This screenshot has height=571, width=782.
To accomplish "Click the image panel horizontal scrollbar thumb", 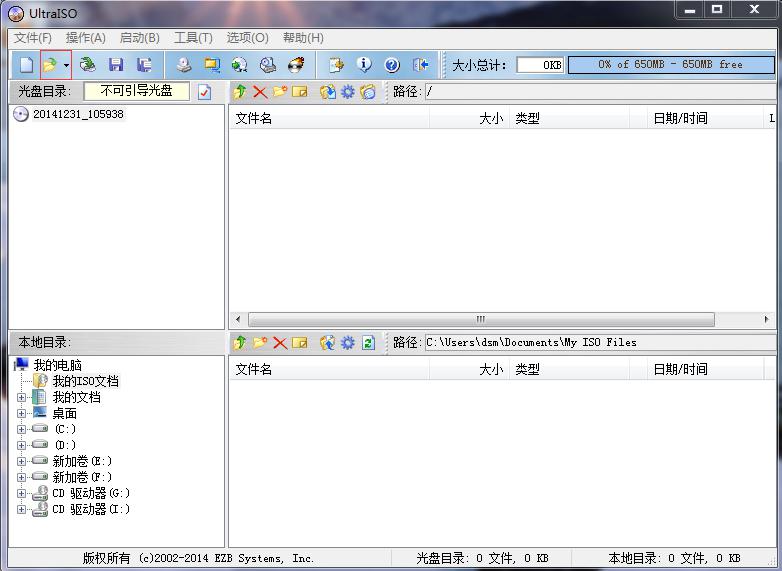I will click(x=481, y=319).
